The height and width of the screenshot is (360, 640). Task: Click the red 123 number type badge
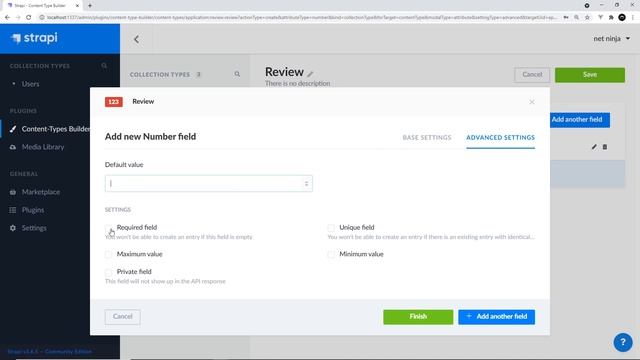(x=113, y=102)
